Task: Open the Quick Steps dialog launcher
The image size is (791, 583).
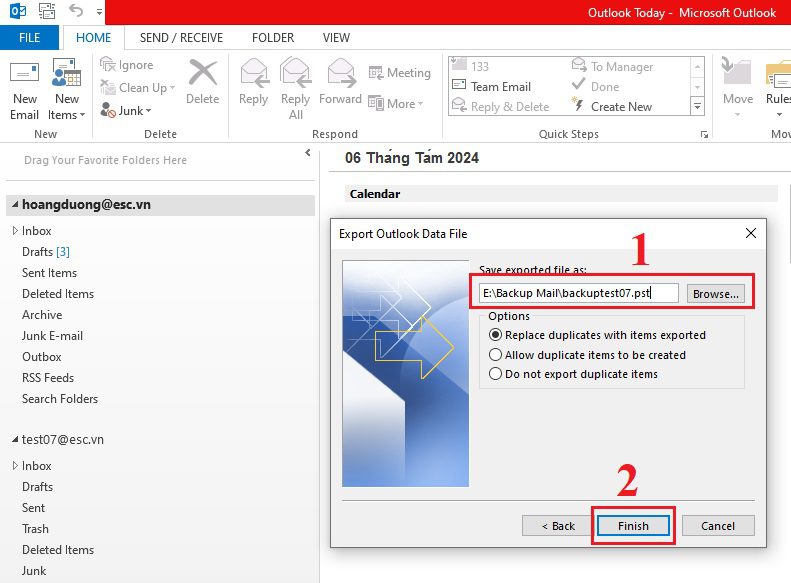Action: tap(704, 135)
